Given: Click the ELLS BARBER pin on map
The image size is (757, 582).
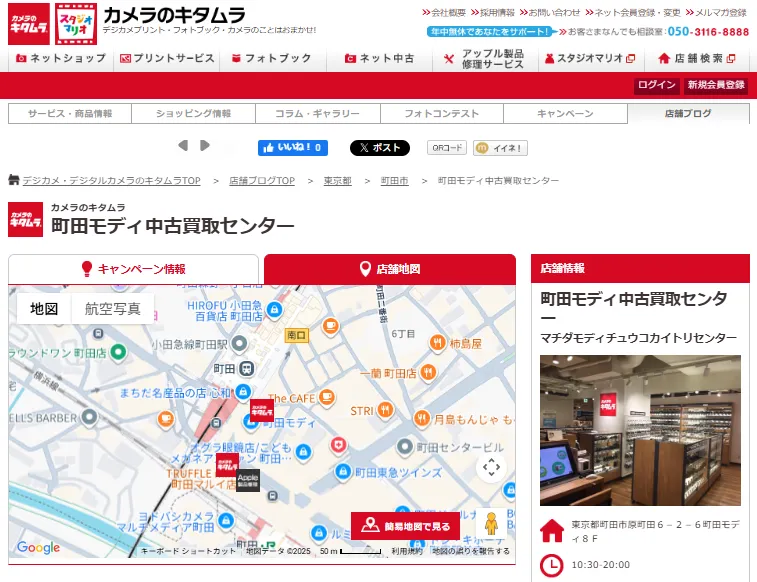Looking at the screenshot, I should pos(89,417).
